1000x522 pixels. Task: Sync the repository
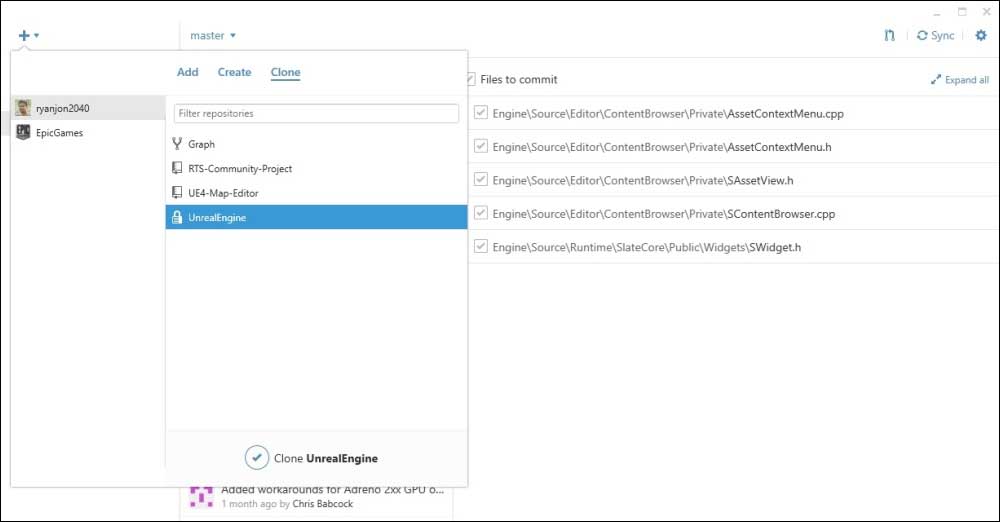pos(936,36)
